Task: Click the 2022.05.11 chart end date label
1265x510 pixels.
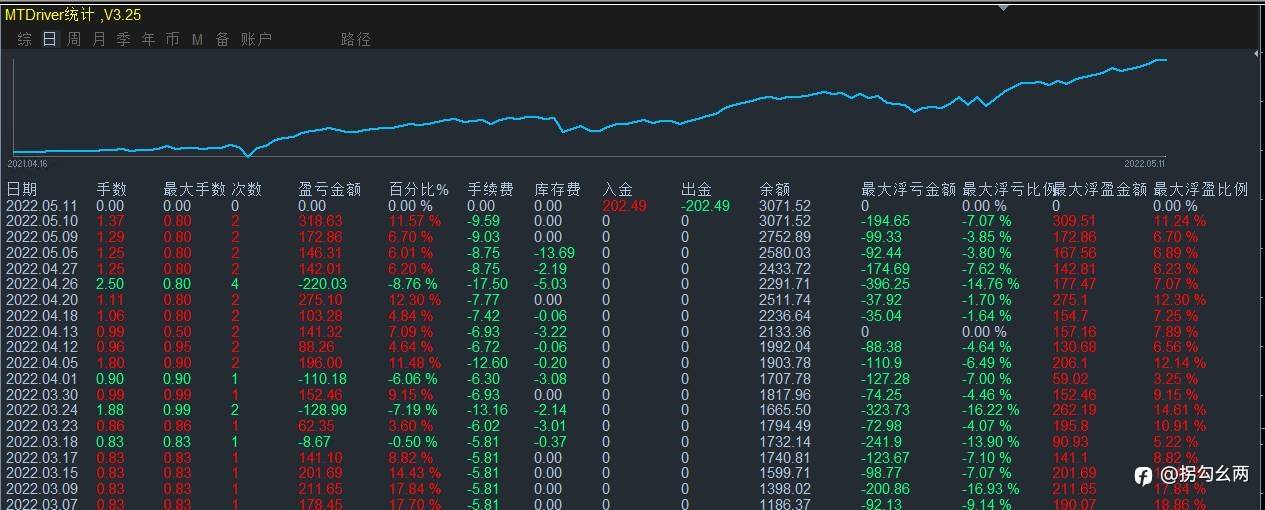Action: (x=1145, y=162)
